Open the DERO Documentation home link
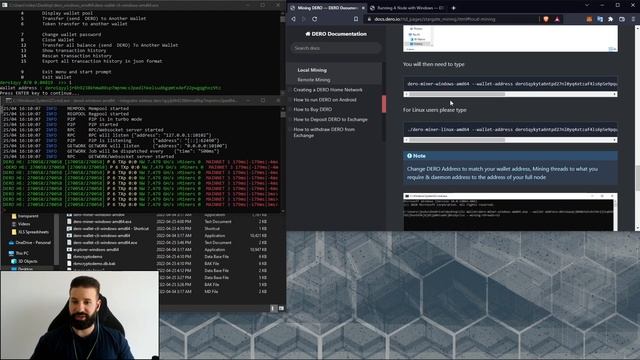The image size is (640, 360). [x=336, y=34]
